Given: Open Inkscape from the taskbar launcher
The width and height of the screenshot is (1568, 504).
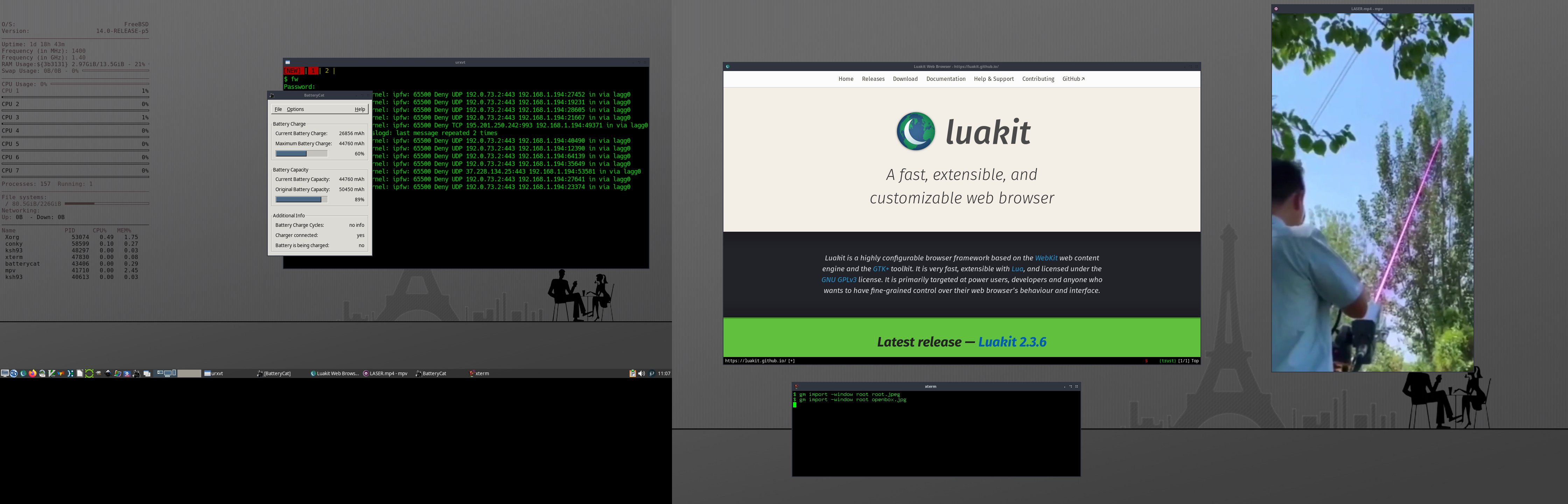Looking at the screenshot, I should click(x=108, y=373).
